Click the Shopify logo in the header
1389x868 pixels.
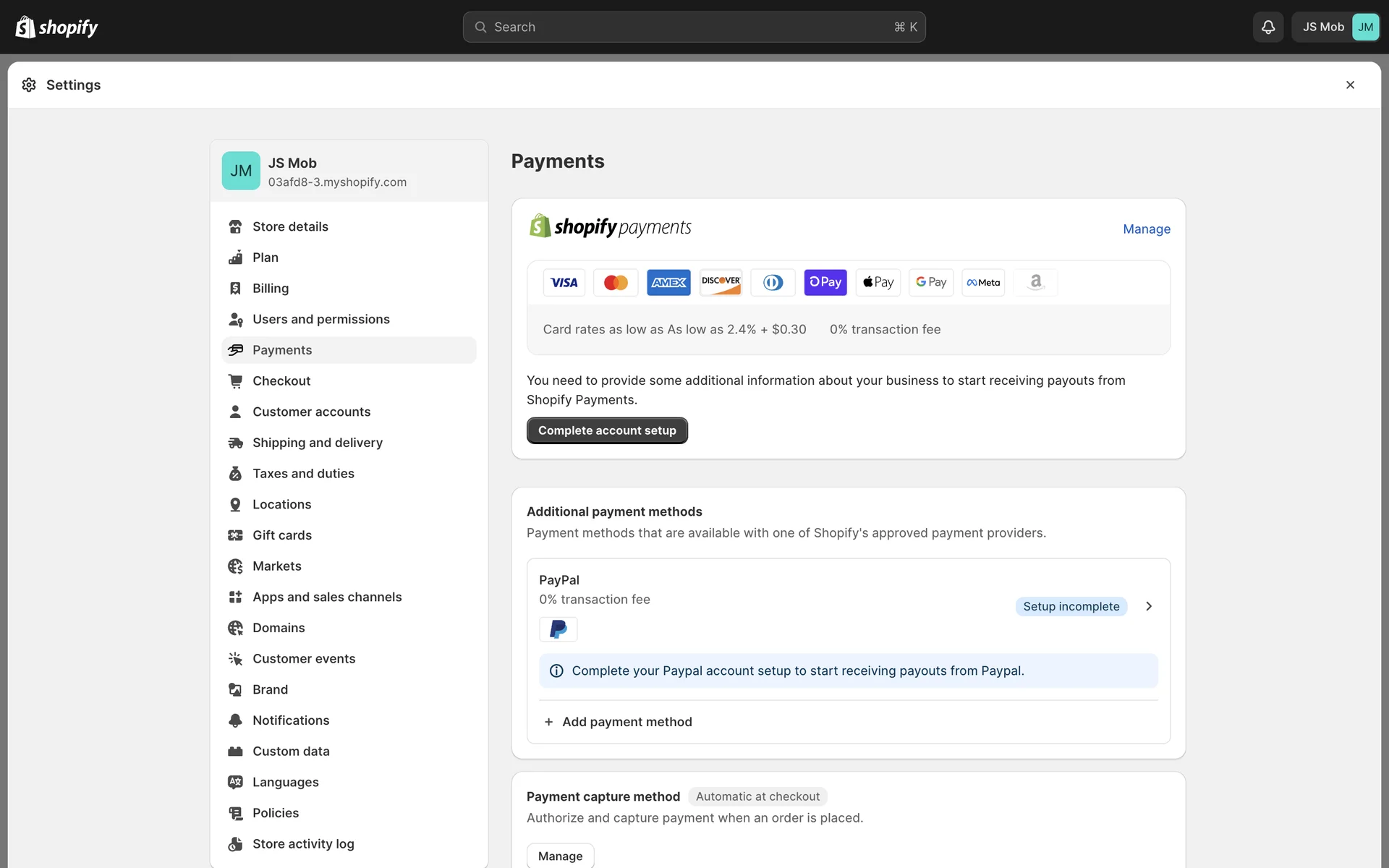56,27
